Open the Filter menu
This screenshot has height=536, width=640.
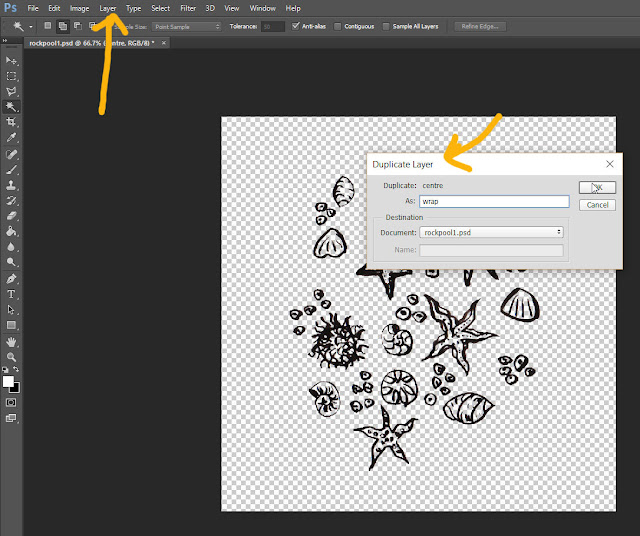click(188, 8)
